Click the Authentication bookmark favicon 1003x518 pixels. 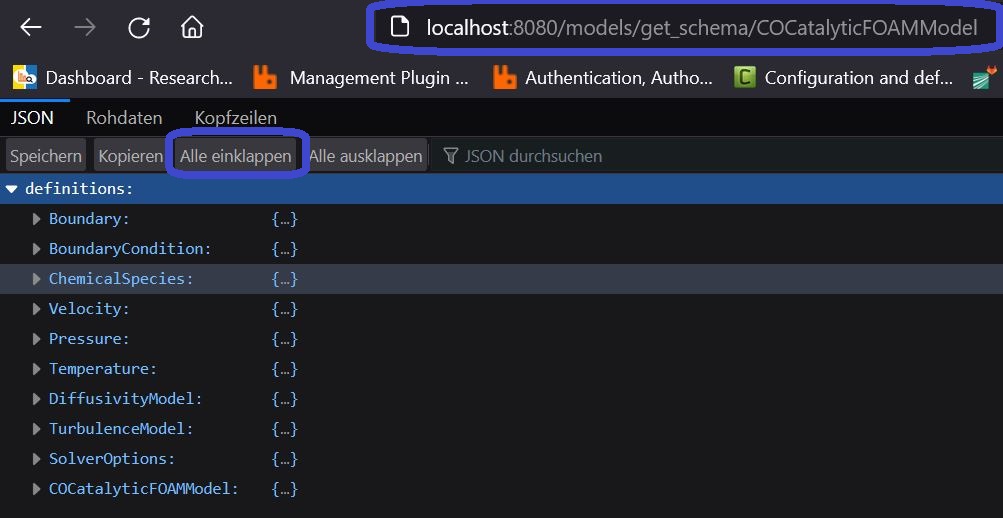(x=505, y=77)
